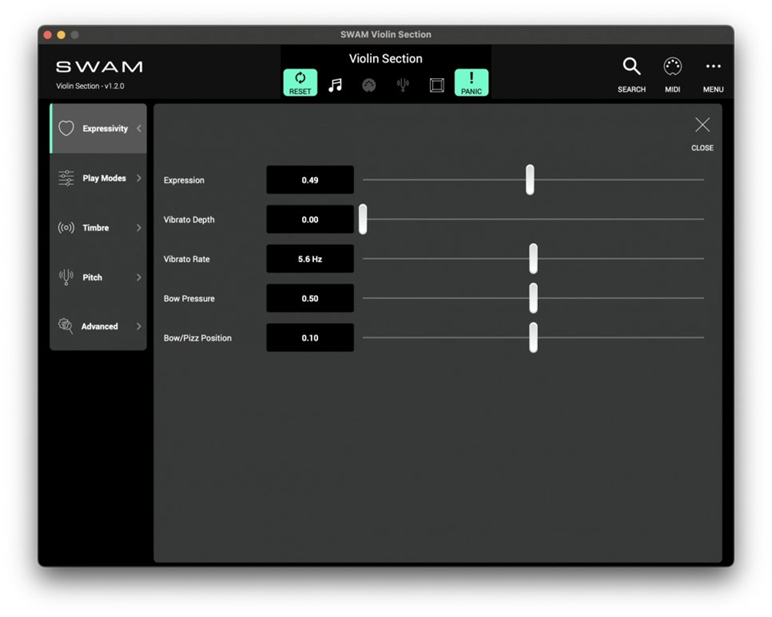Viewport: 772px width, 617px height.
Task: Select the frame square icon in toolbar
Action: click(x=437, y=85)
